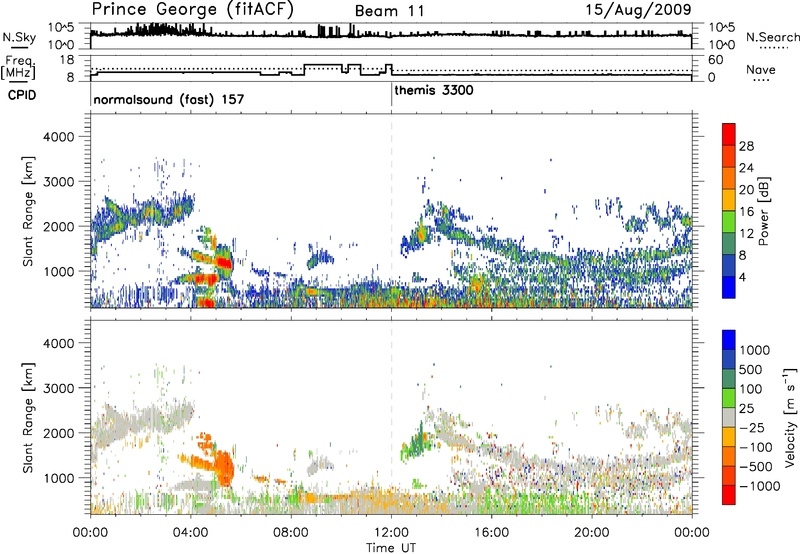Image resolution: width=800 pixels, height=554 pixels.
Task: Click '2000' on velocity panel range axis
Action: click(x=58, y=433)
